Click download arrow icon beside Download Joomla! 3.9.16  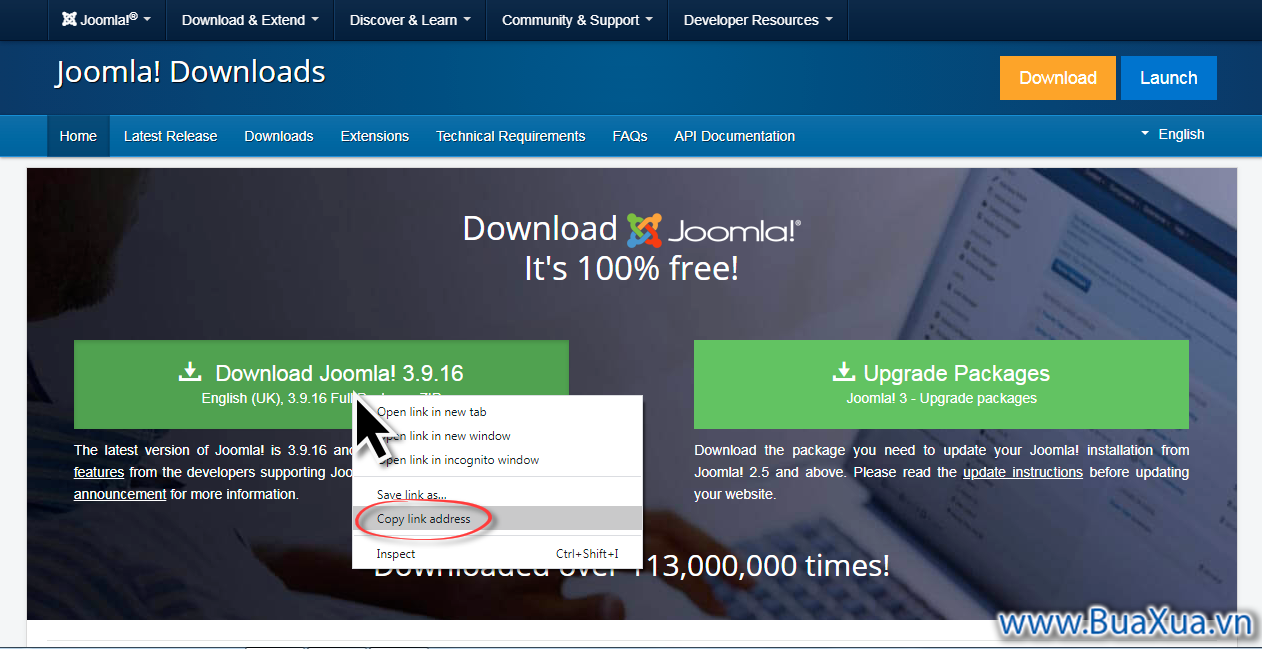pyautogui.click(x=190, y=372)
